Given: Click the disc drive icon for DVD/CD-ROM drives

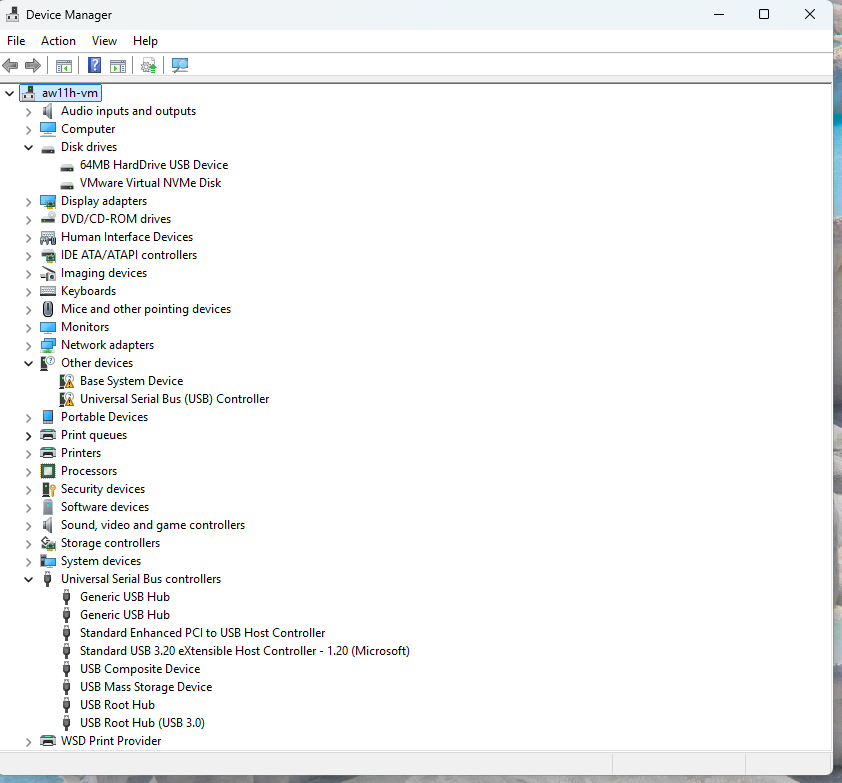Looking at the screenshot, I should [48, 219].
